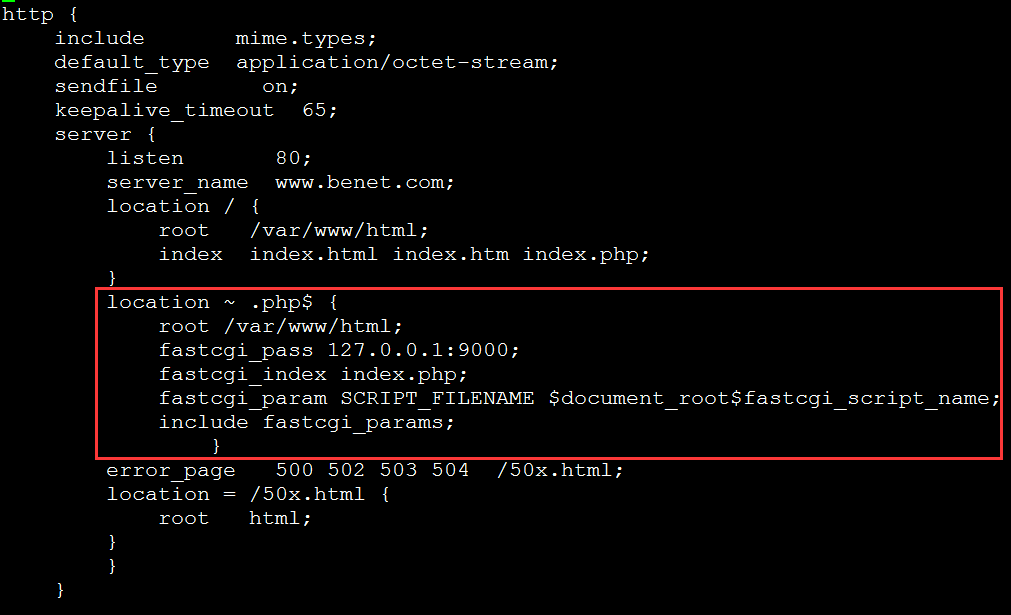Click the "error_page" directive keyword
Viewport: 1011px width, 615px height.
click(157, 470)
